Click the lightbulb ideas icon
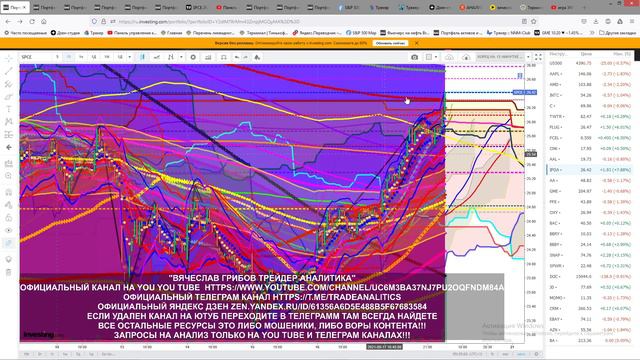The image size is (640, 360). click(x=9, y=260)
